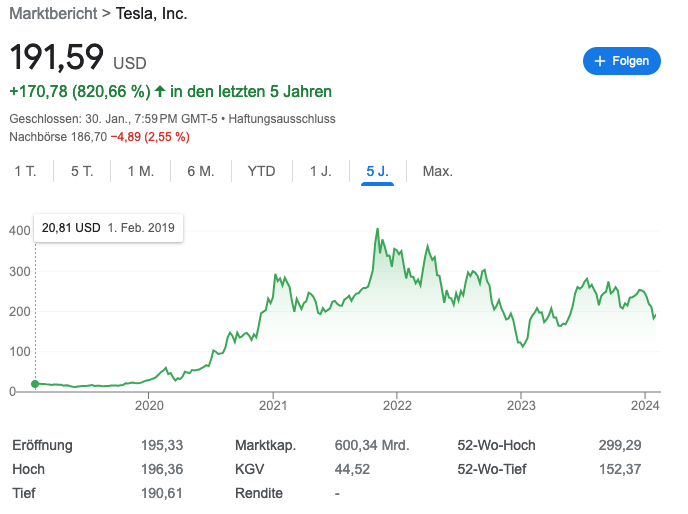Select the 1 T. time range tab

point(25,171)
